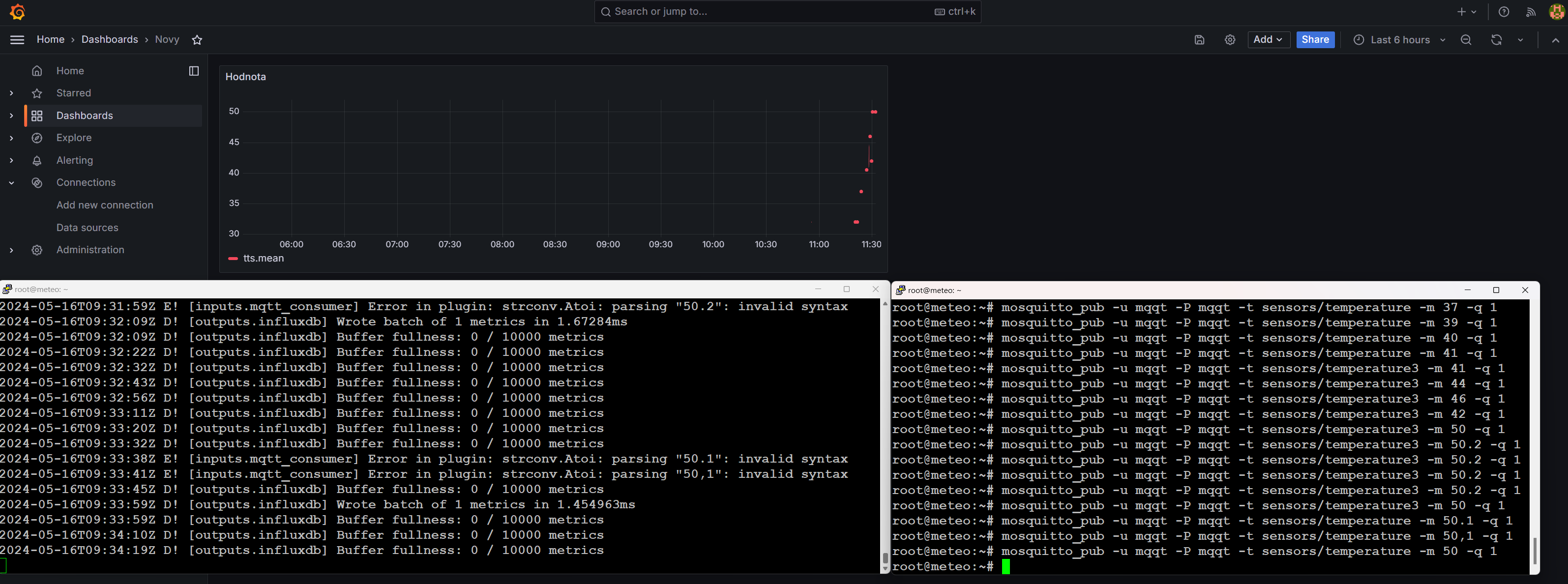Collapse the Connections section chevron
This screenshot has height=584, width=1568.
[12, 183]
